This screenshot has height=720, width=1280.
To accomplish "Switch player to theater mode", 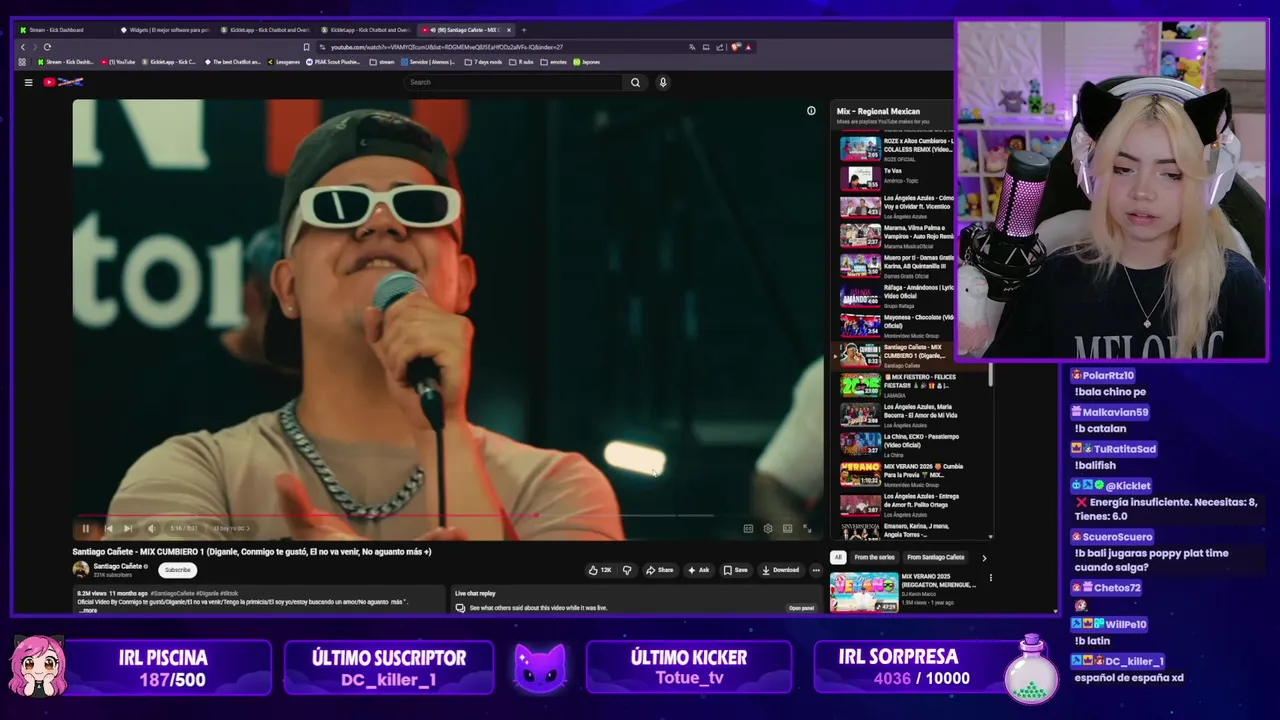I will 788,528.
